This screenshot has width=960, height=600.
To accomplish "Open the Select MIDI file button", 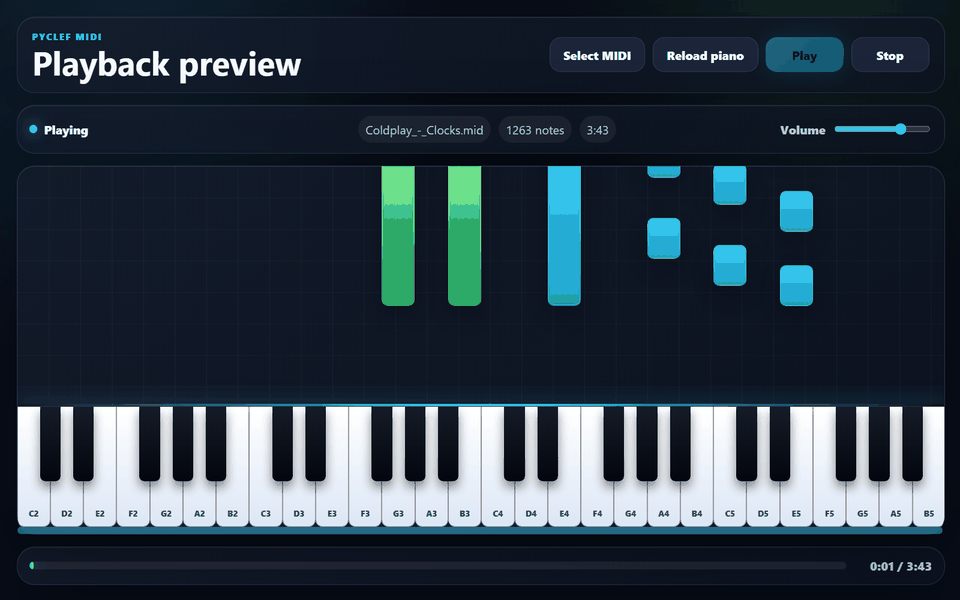I will click(597, 55).
